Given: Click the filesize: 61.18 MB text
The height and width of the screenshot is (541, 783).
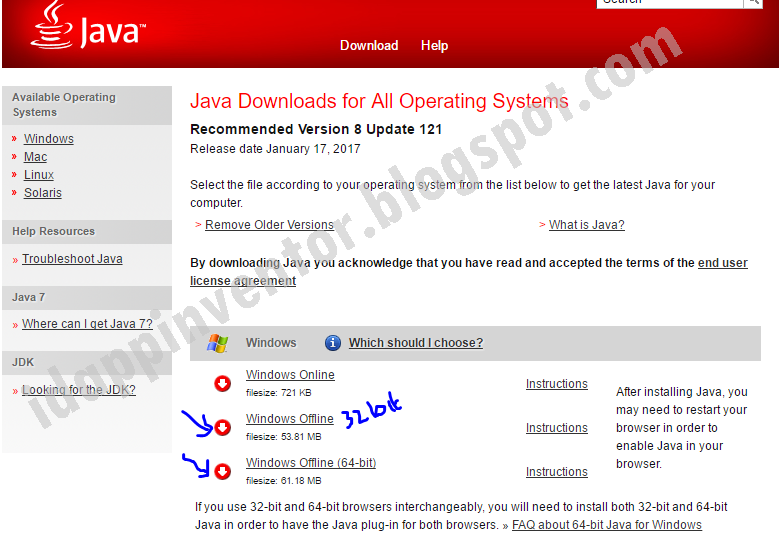Looking at the screenshot, I should coord(284,481).
